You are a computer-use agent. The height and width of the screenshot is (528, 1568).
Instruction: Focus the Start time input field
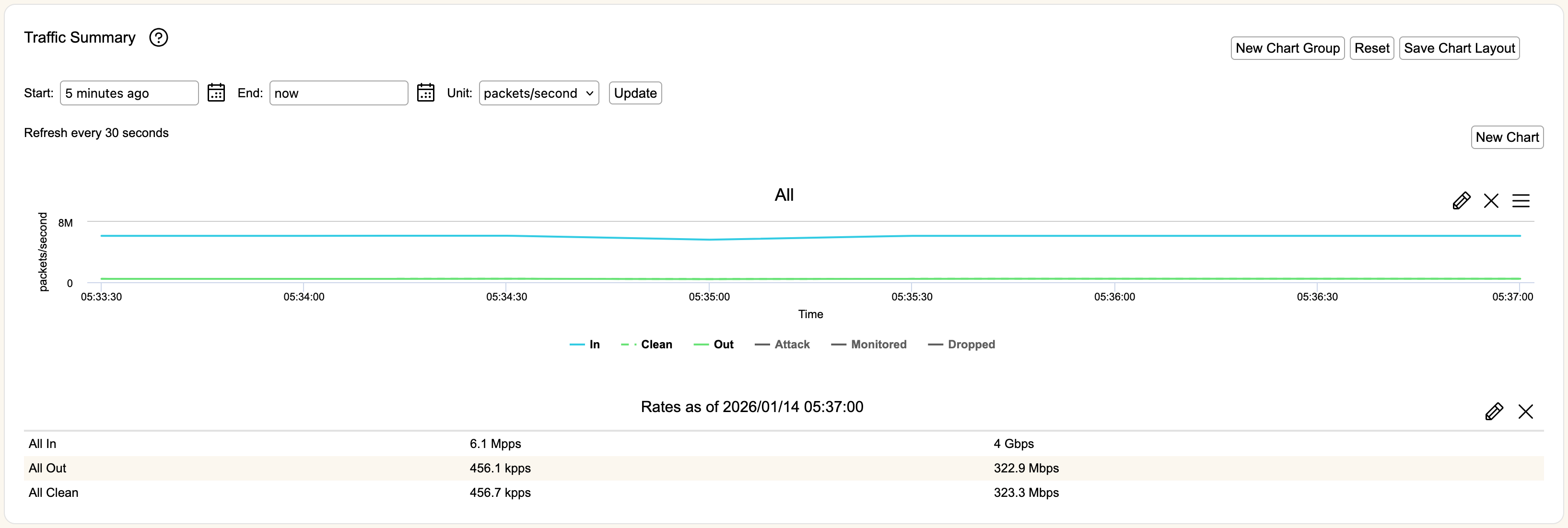(129, 93)
